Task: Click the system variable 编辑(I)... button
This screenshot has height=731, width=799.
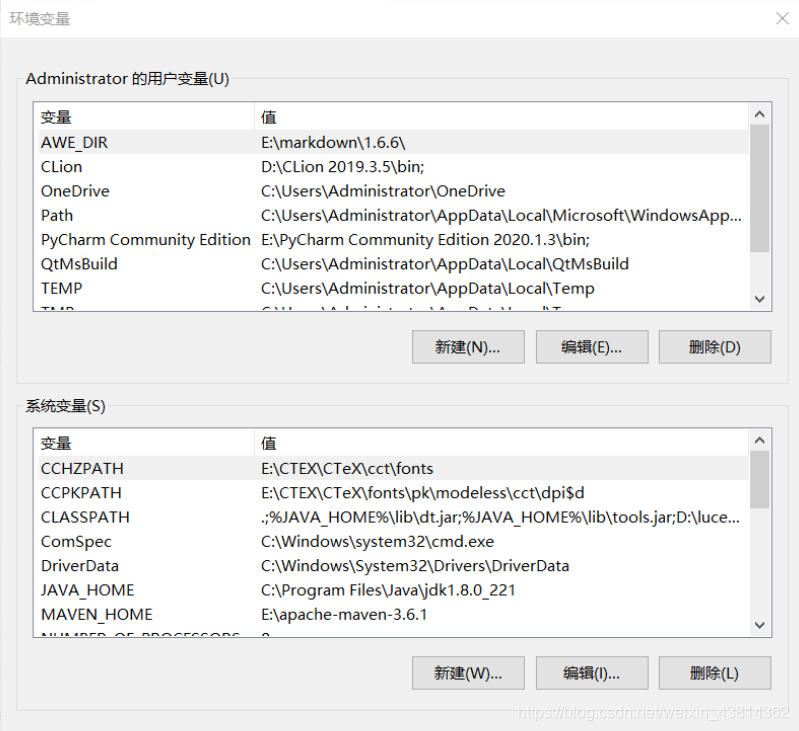Action: click(592, 673)
